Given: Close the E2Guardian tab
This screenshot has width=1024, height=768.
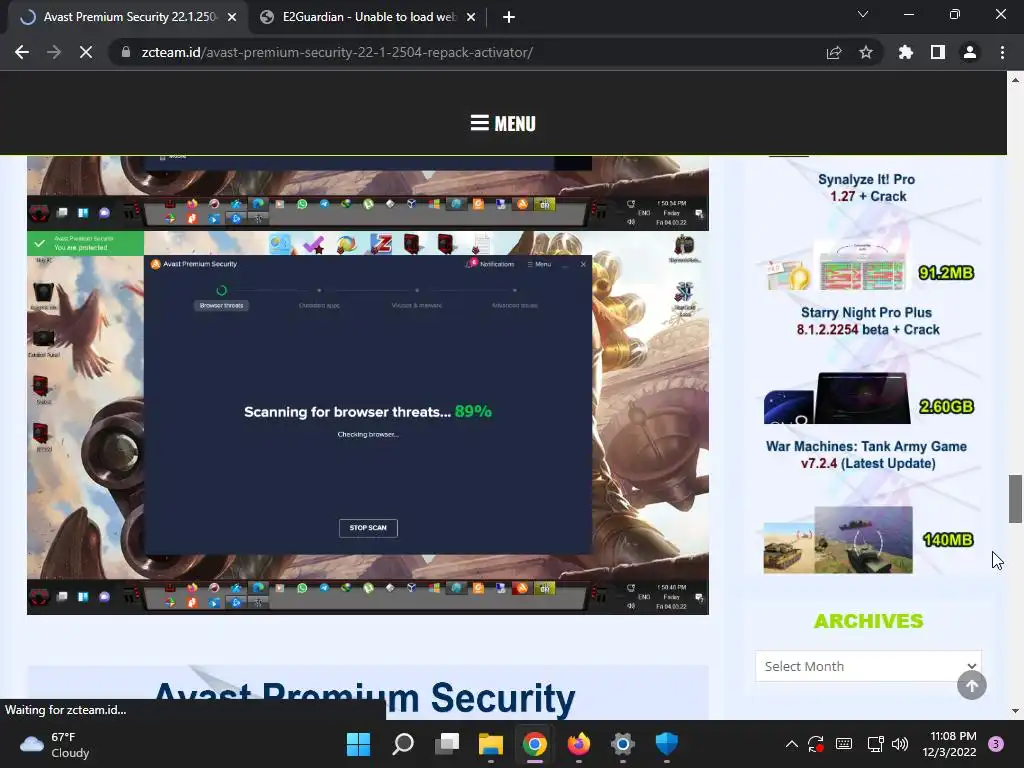Looking at the screenshot, I should (471, 17).
